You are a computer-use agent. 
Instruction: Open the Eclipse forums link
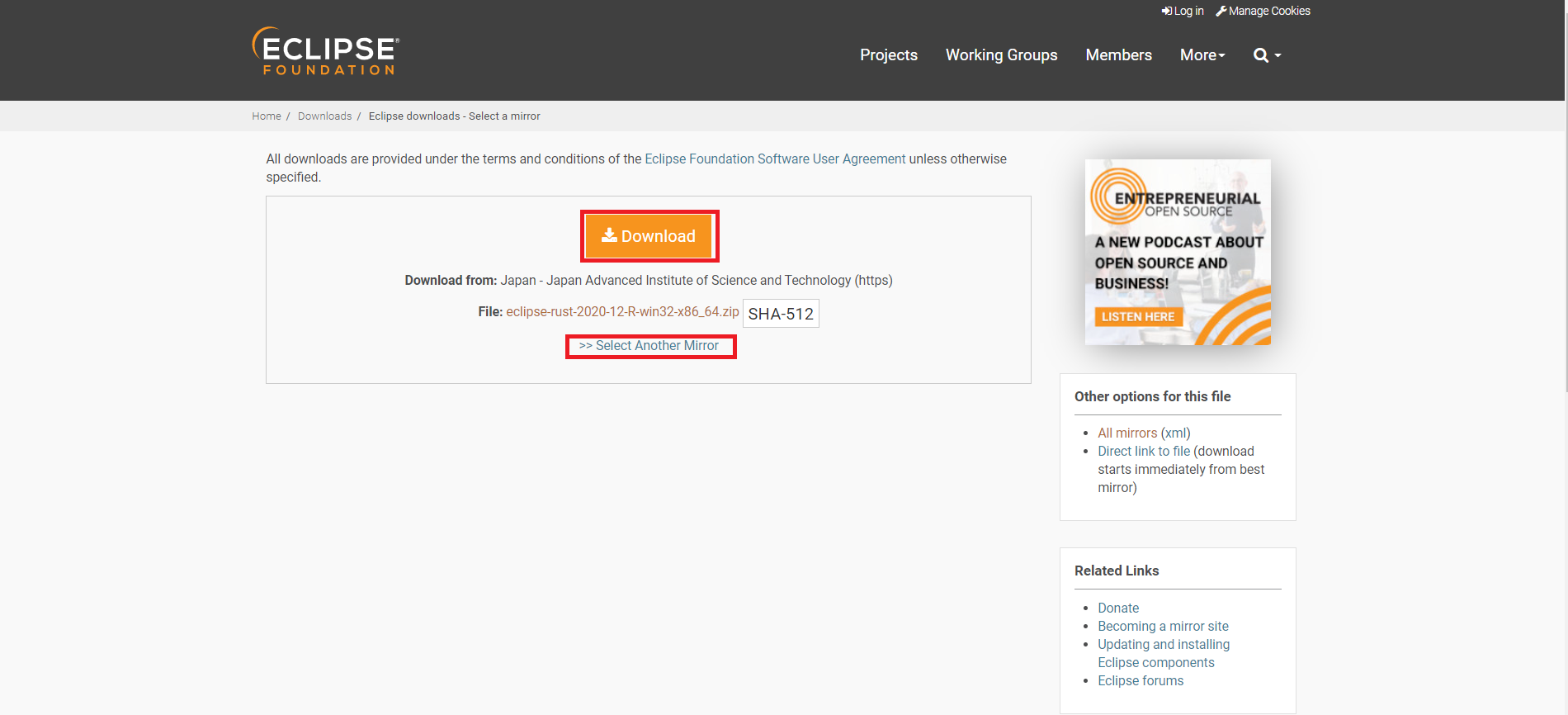1141,681
